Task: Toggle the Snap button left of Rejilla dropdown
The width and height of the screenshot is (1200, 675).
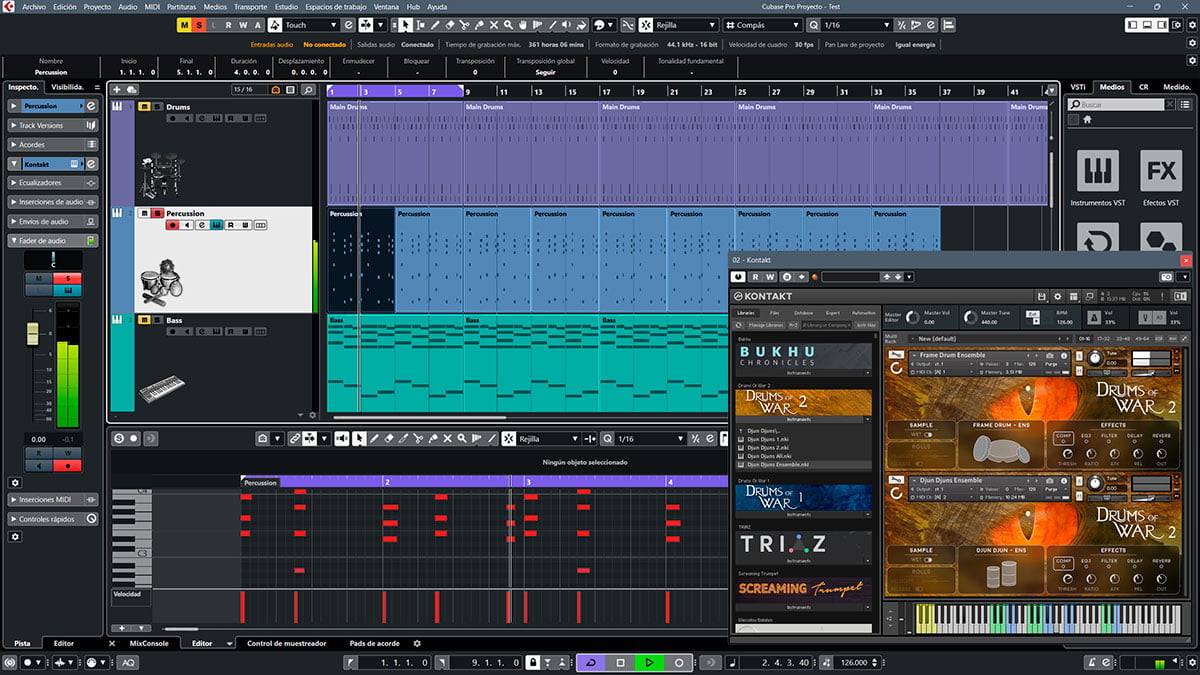Action: point(646,25)
